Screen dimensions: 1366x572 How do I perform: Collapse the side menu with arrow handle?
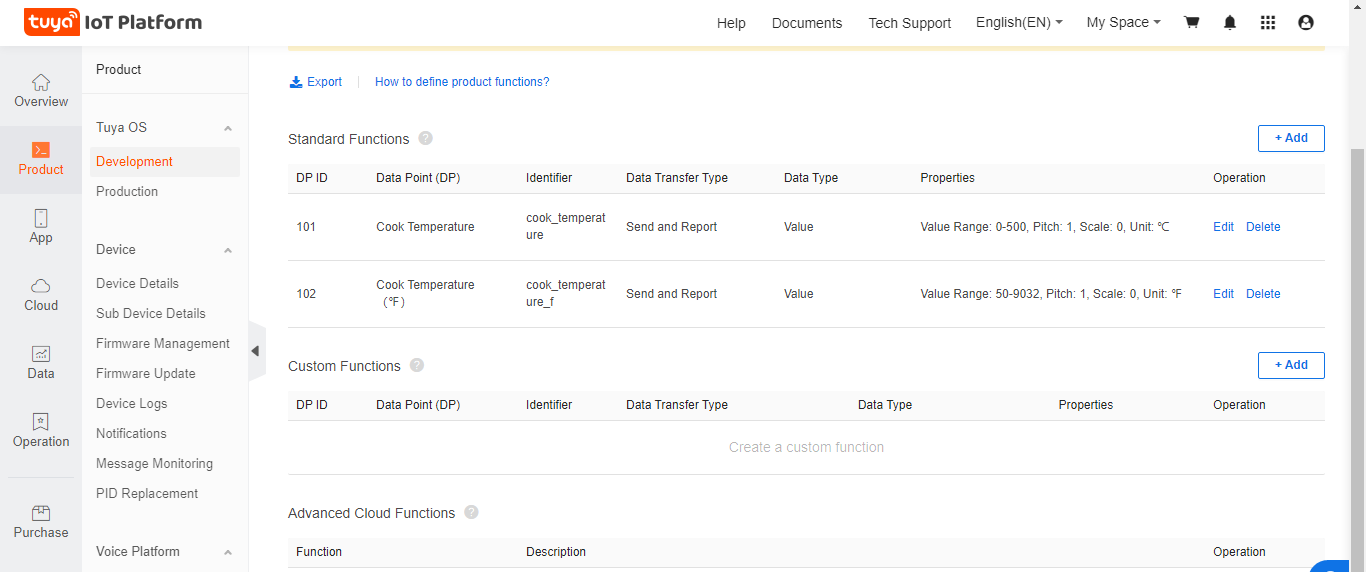point(256,351)
